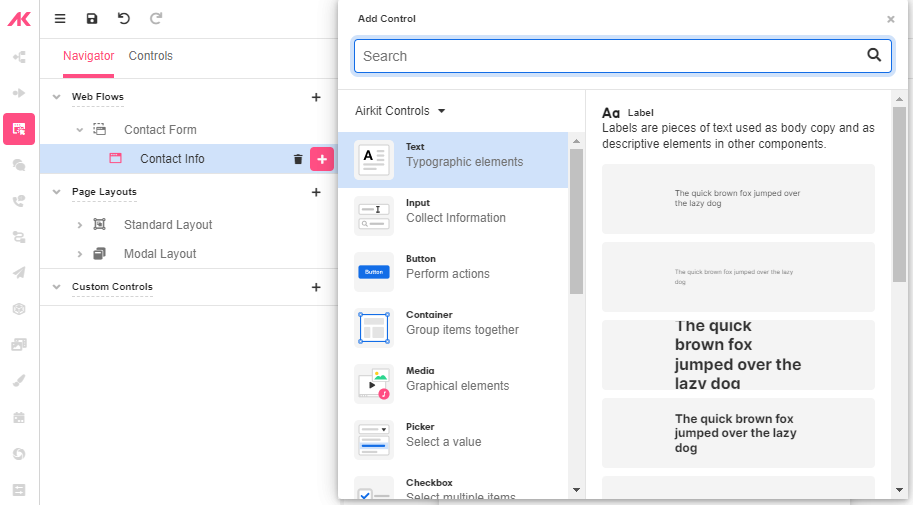Choose the Button control category

[x=453, y=272]
